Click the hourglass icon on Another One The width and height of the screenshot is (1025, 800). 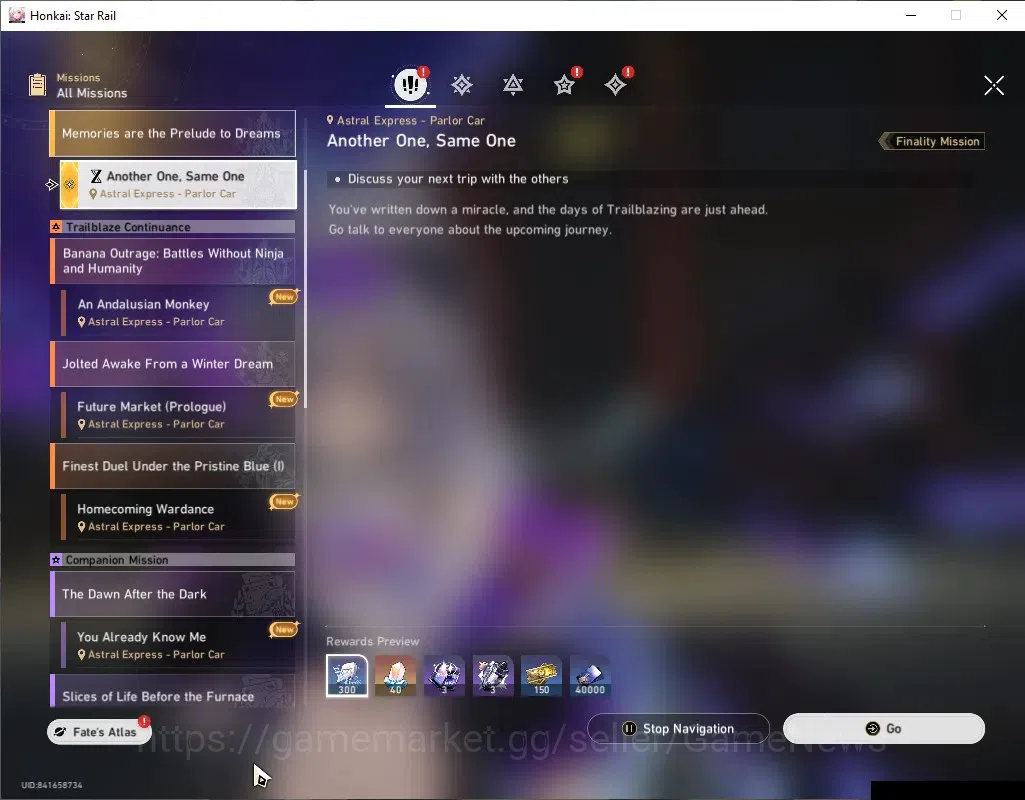tap(96, 176)
